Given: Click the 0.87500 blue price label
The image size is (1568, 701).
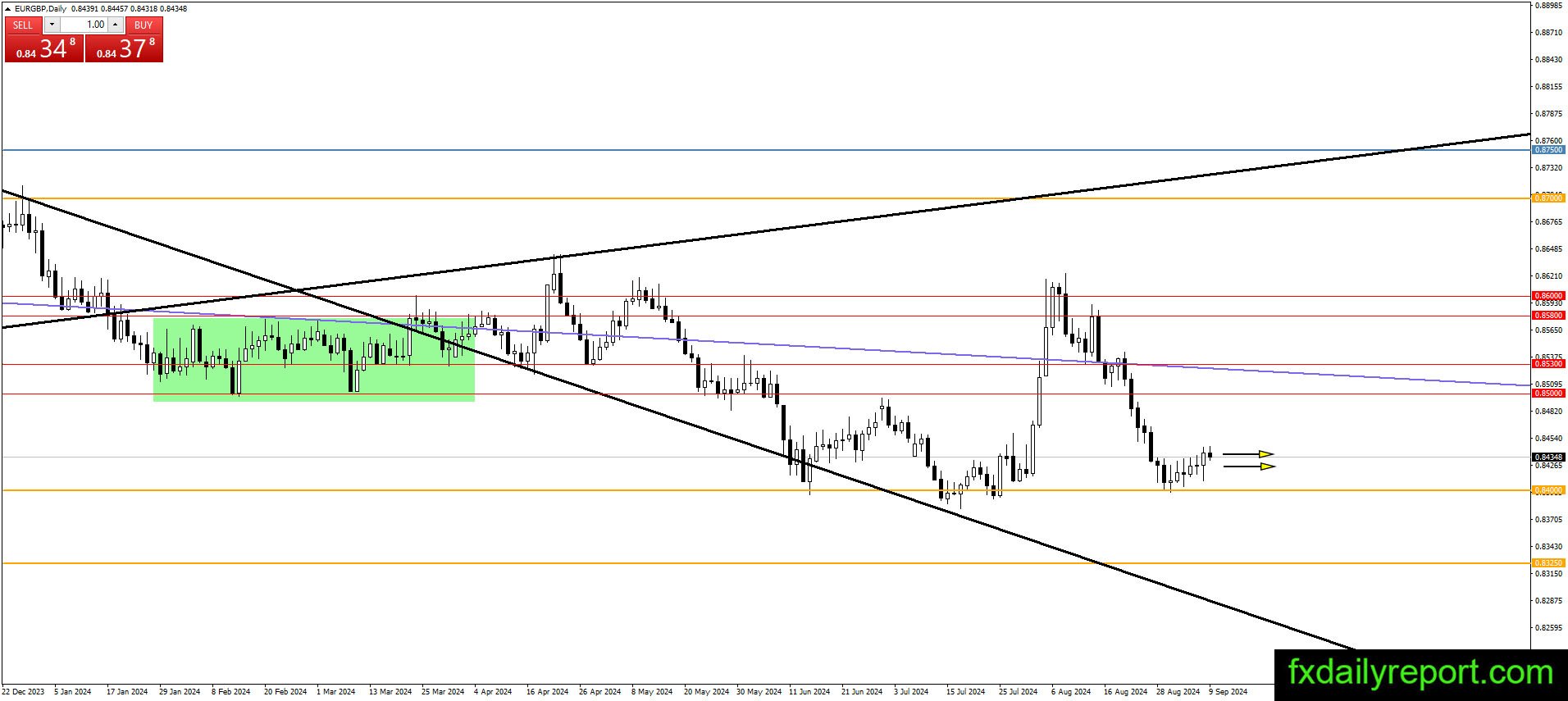Looking at the screenshot, I should (1548, 150).
